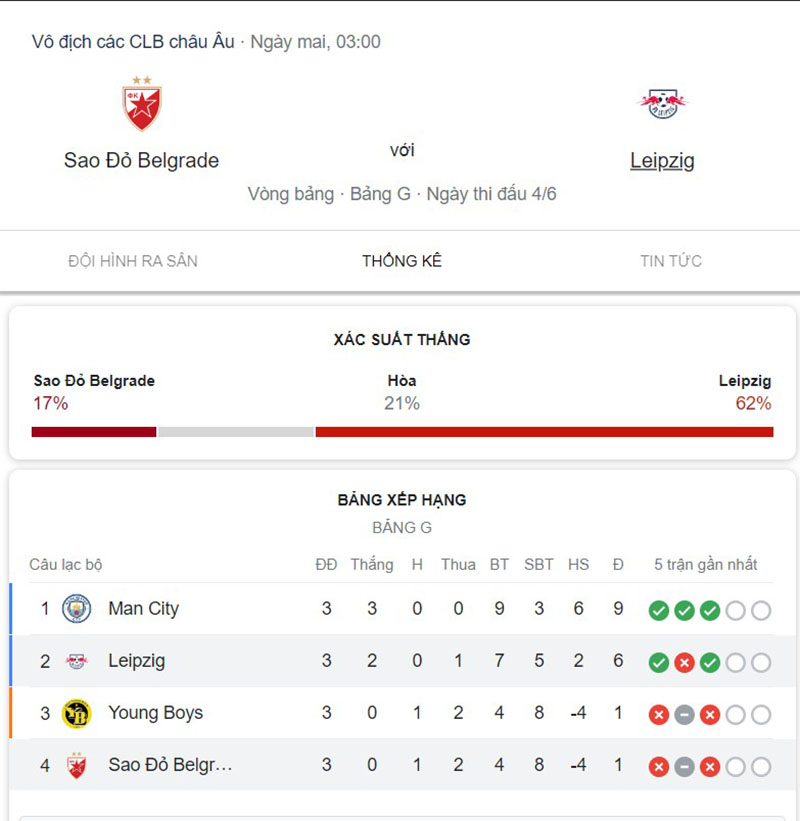Click Man City's last empty form circle

[761, 610]
